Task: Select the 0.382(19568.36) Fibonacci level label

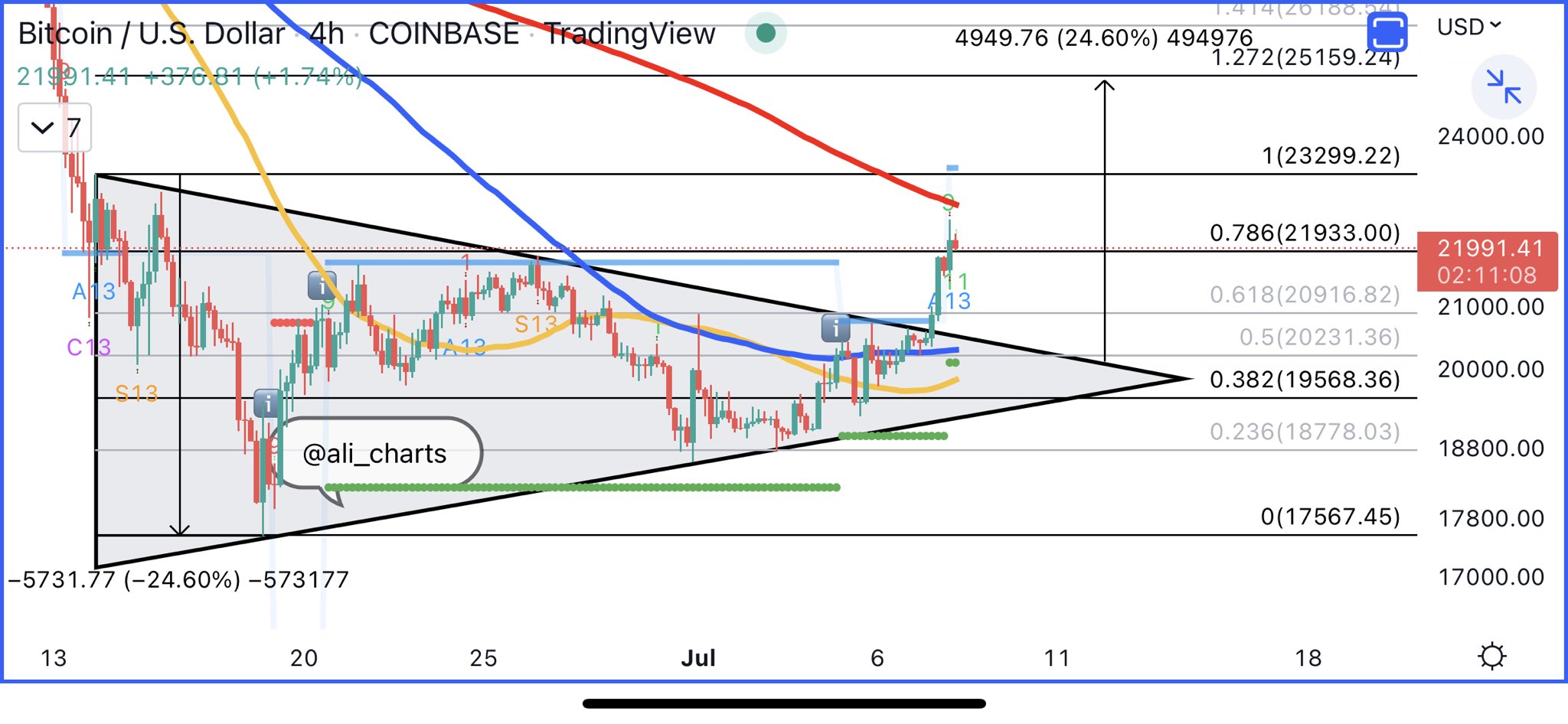Action: (x=1304, y=380)
